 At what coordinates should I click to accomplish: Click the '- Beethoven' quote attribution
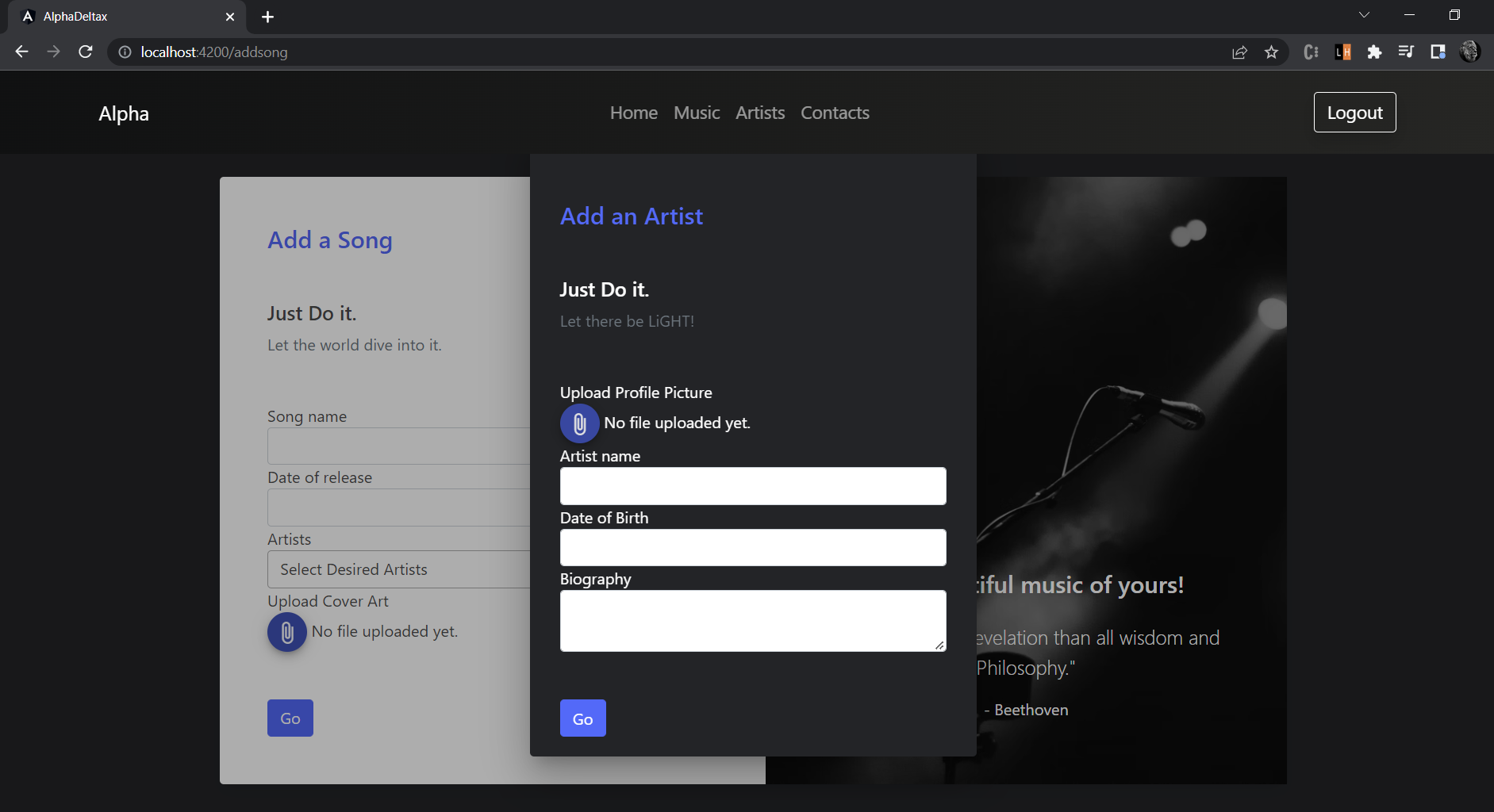pyautogui.click(x=1026, y=710)
